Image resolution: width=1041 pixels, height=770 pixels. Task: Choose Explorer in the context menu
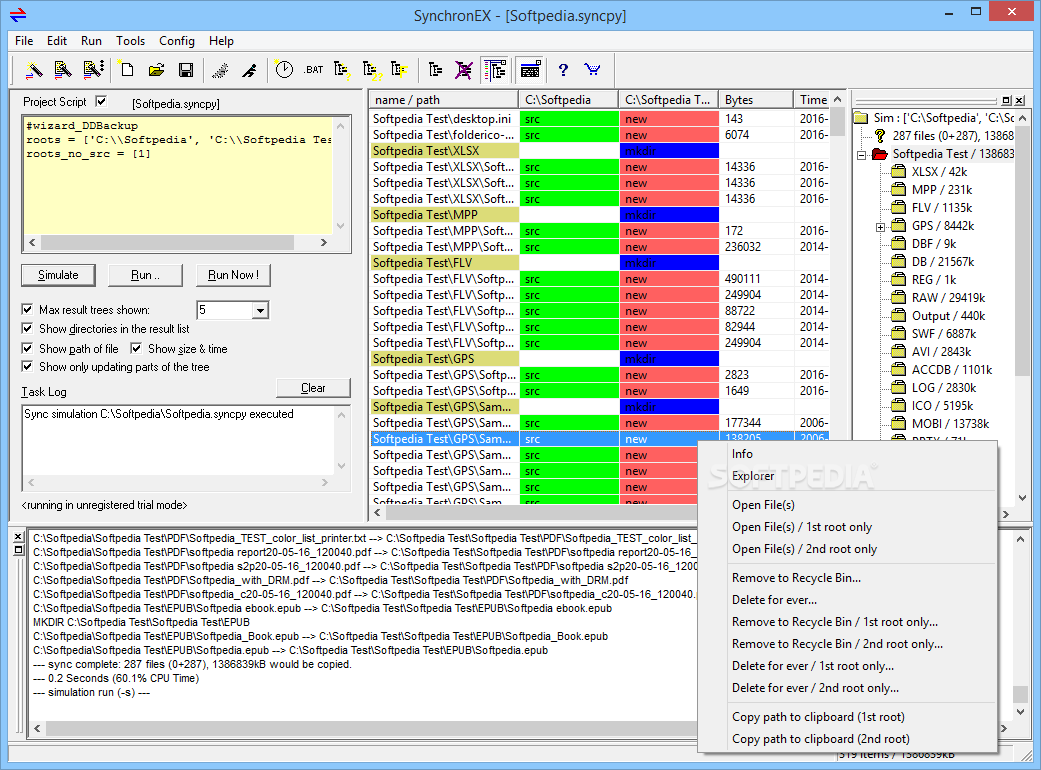coord(848,476)
